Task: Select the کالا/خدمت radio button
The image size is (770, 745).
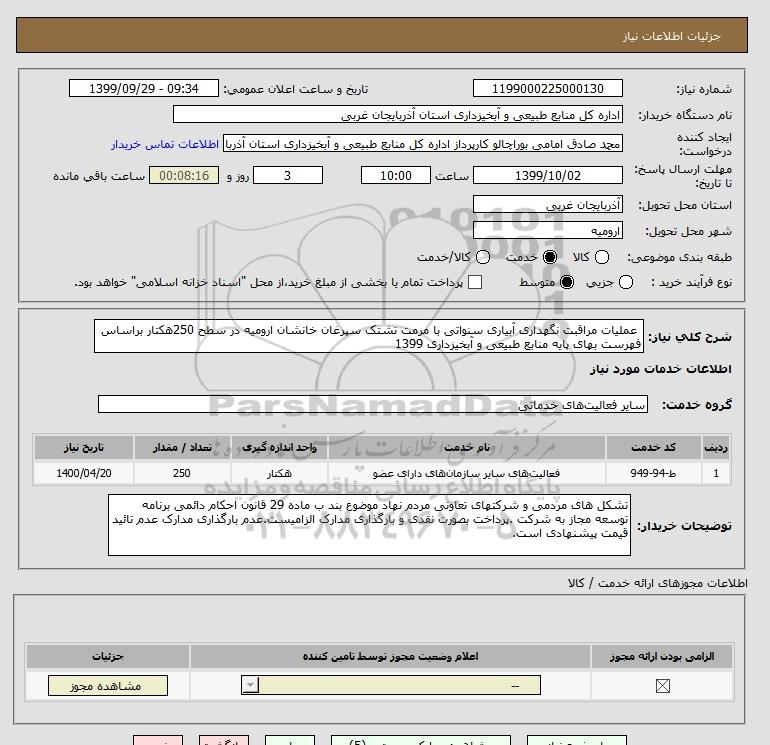Action: (483, 257)
